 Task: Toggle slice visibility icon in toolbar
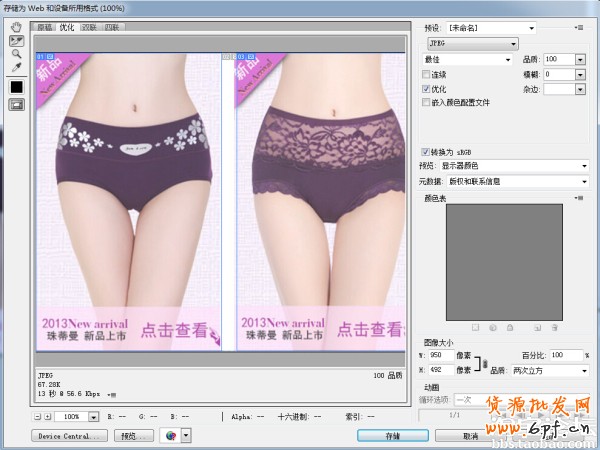click(x=16, y=104)
